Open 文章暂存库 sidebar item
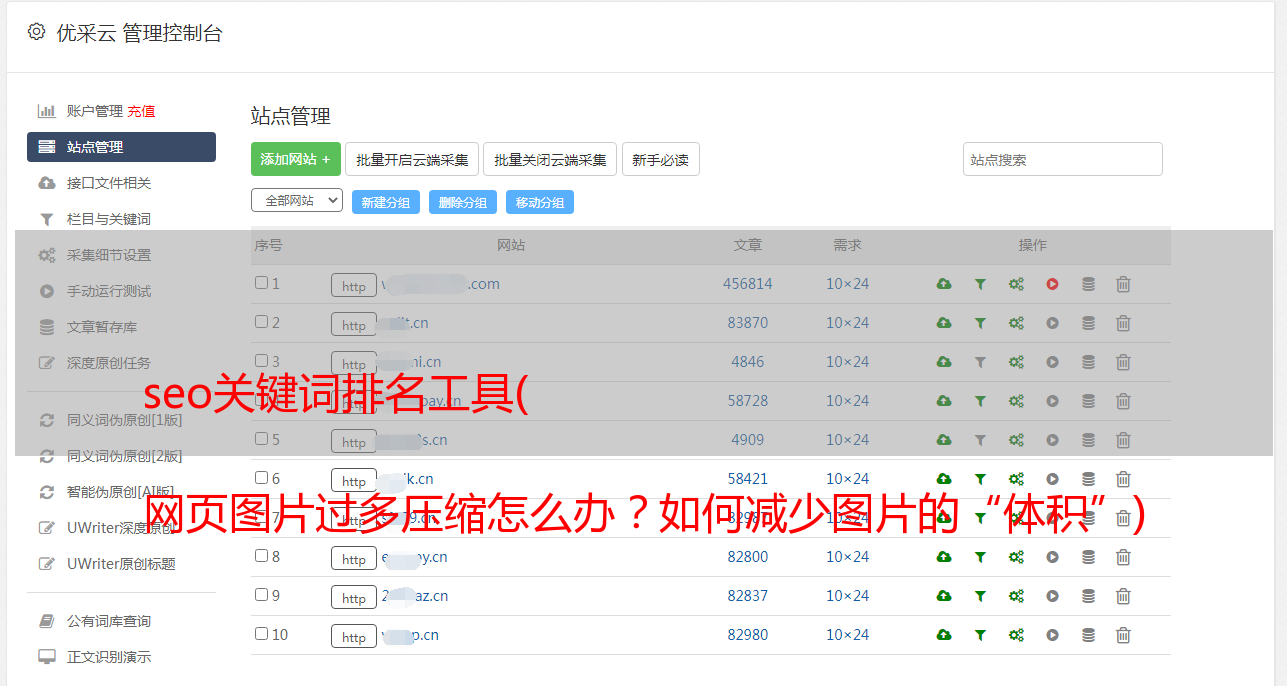This screenshot has height=686, width=1287. [x=102, y=327]
